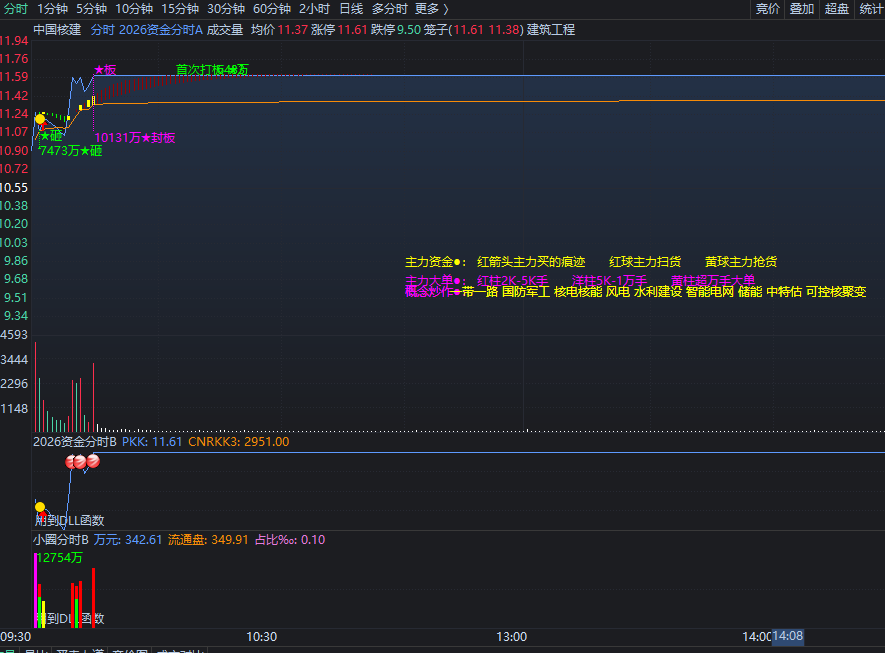Click the green 12754万 label
Screen dimensions: 885x653
coord(60,558)
